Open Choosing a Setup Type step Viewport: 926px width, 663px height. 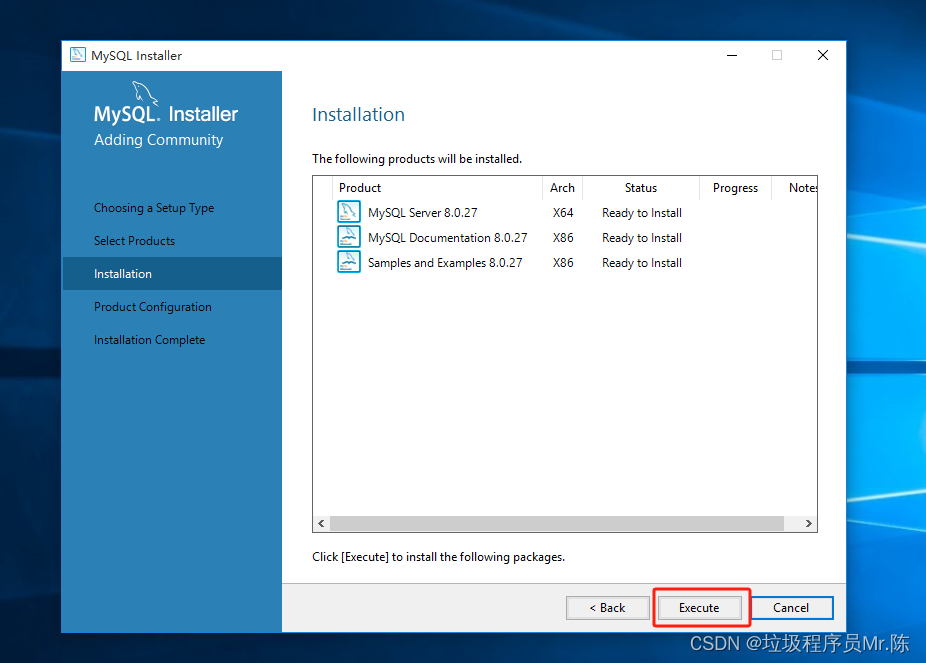click(x=154, y=208)
